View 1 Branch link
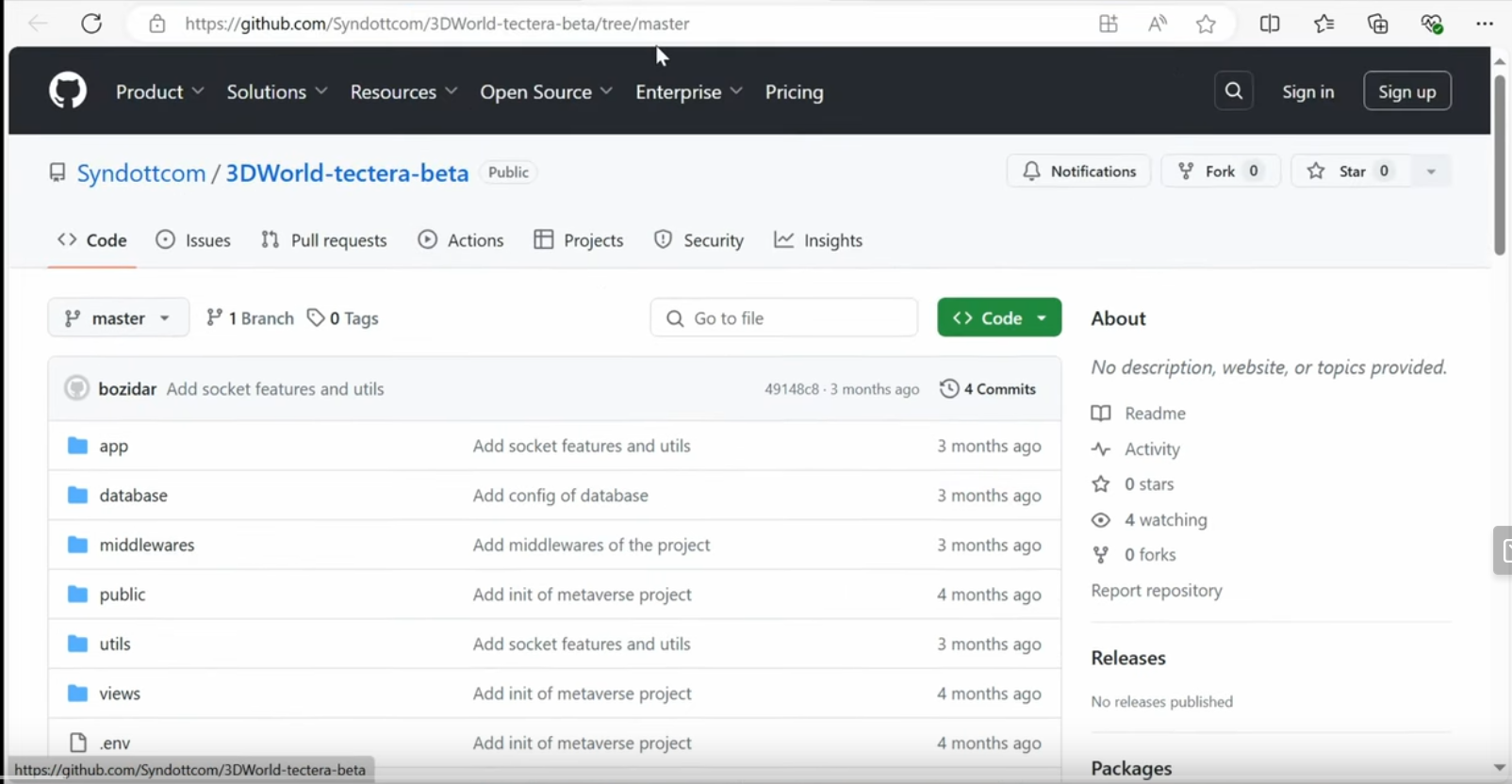The height and width of the screenshot is (784, 1512). (x=250, y=318)
